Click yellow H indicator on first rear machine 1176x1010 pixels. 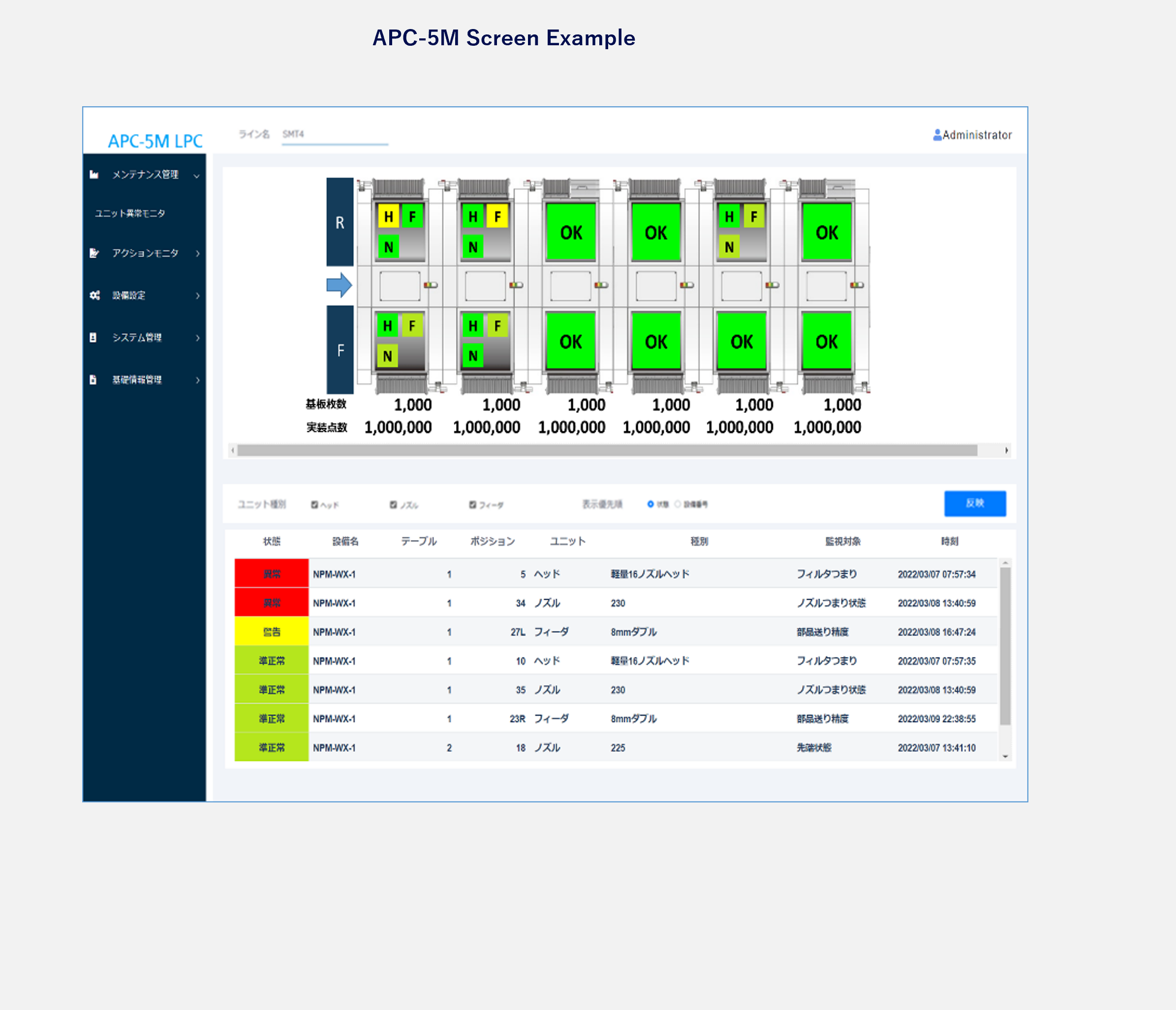pos(388,216)
